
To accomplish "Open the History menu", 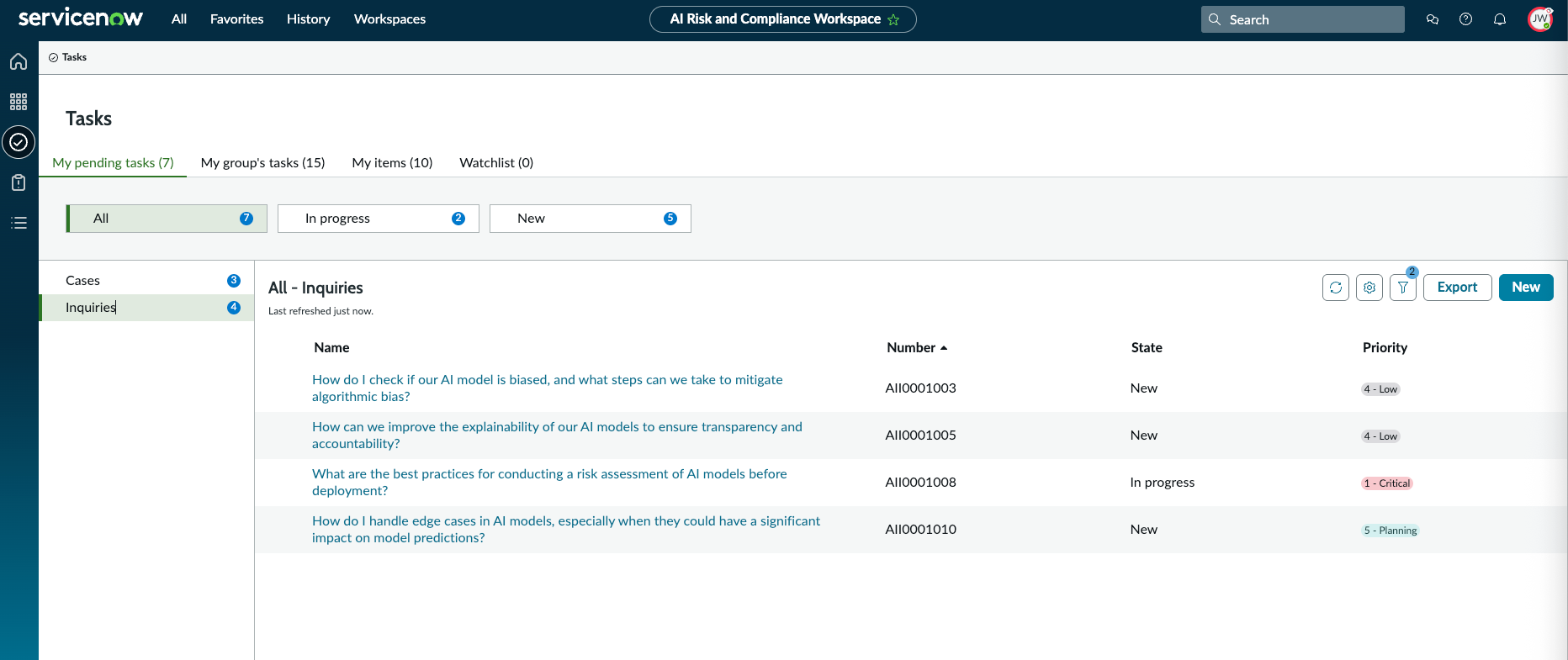I will (308, 19).
